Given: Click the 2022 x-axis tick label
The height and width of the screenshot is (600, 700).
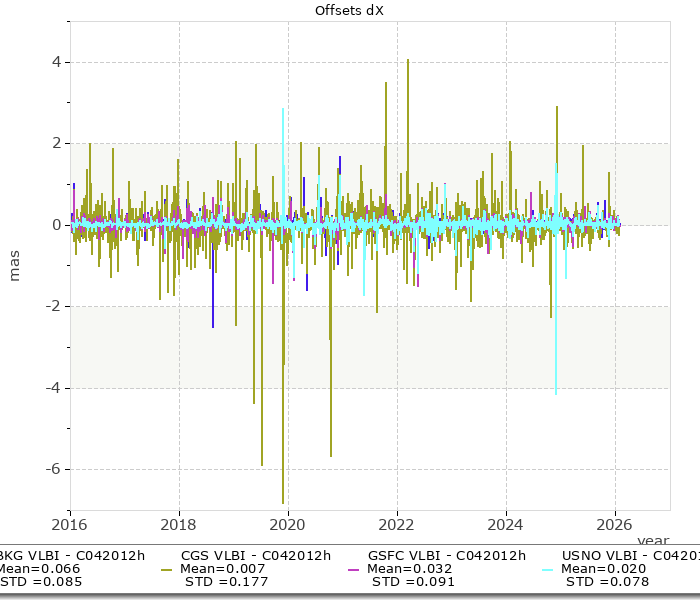Looking at the screenshot, I should coord(397,523).
